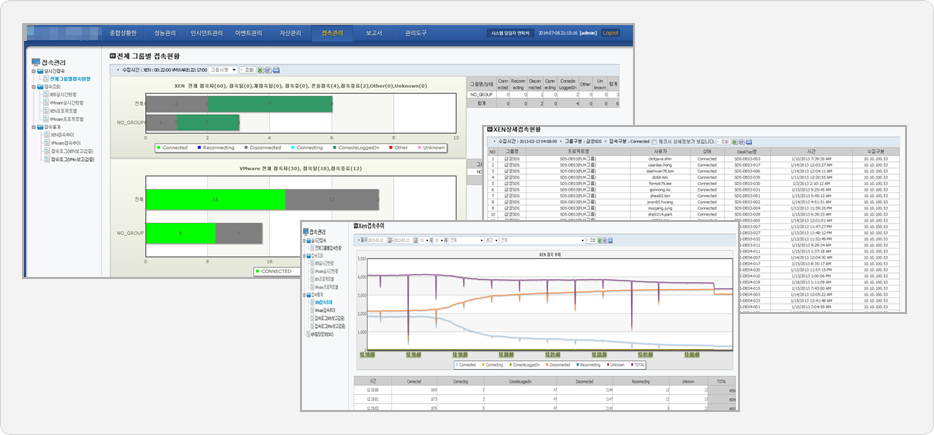Open the first 전체 dropdown in Xen접속추이 toolbar
The width and height of the screenshot is (934, 435).
tap(466, 241)
